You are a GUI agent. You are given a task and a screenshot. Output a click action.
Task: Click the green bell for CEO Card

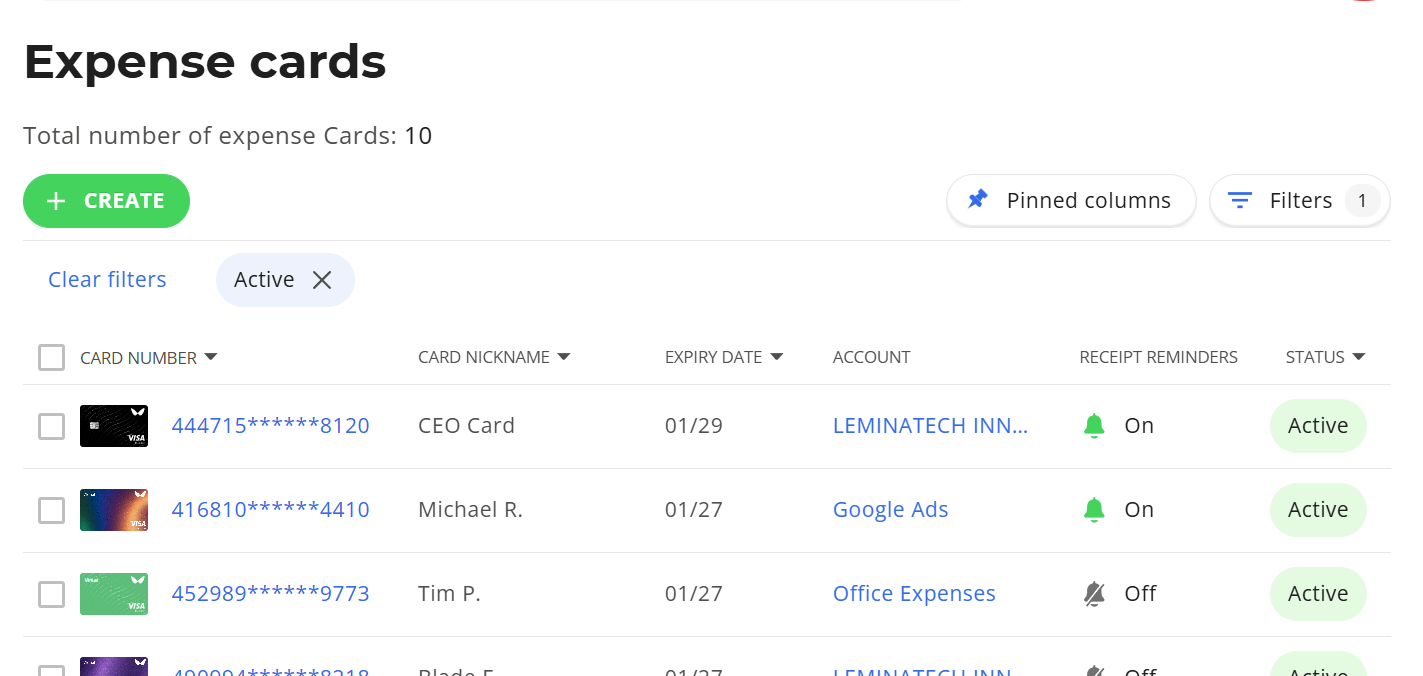[x=1094, y=426]
